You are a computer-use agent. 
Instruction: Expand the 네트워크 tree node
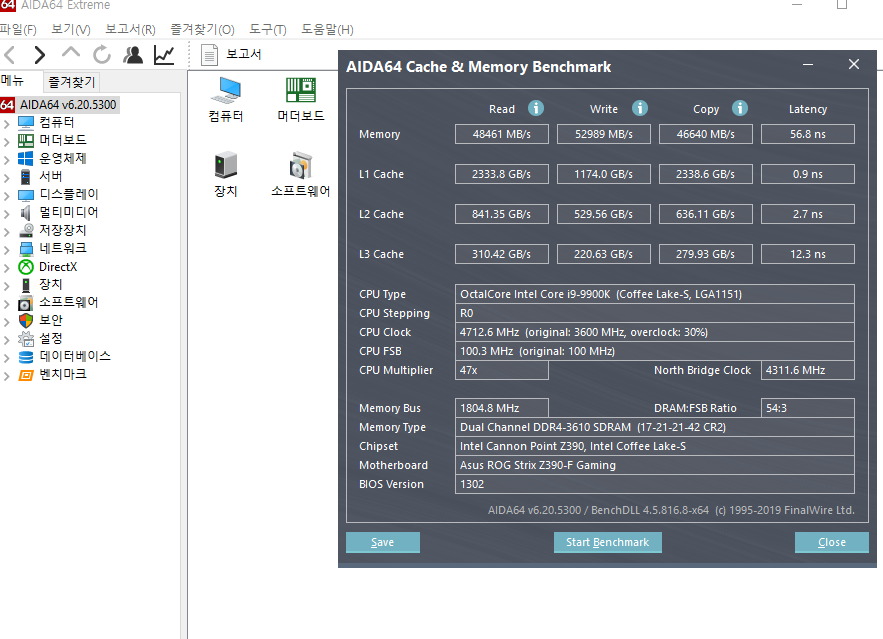point(7,249)
